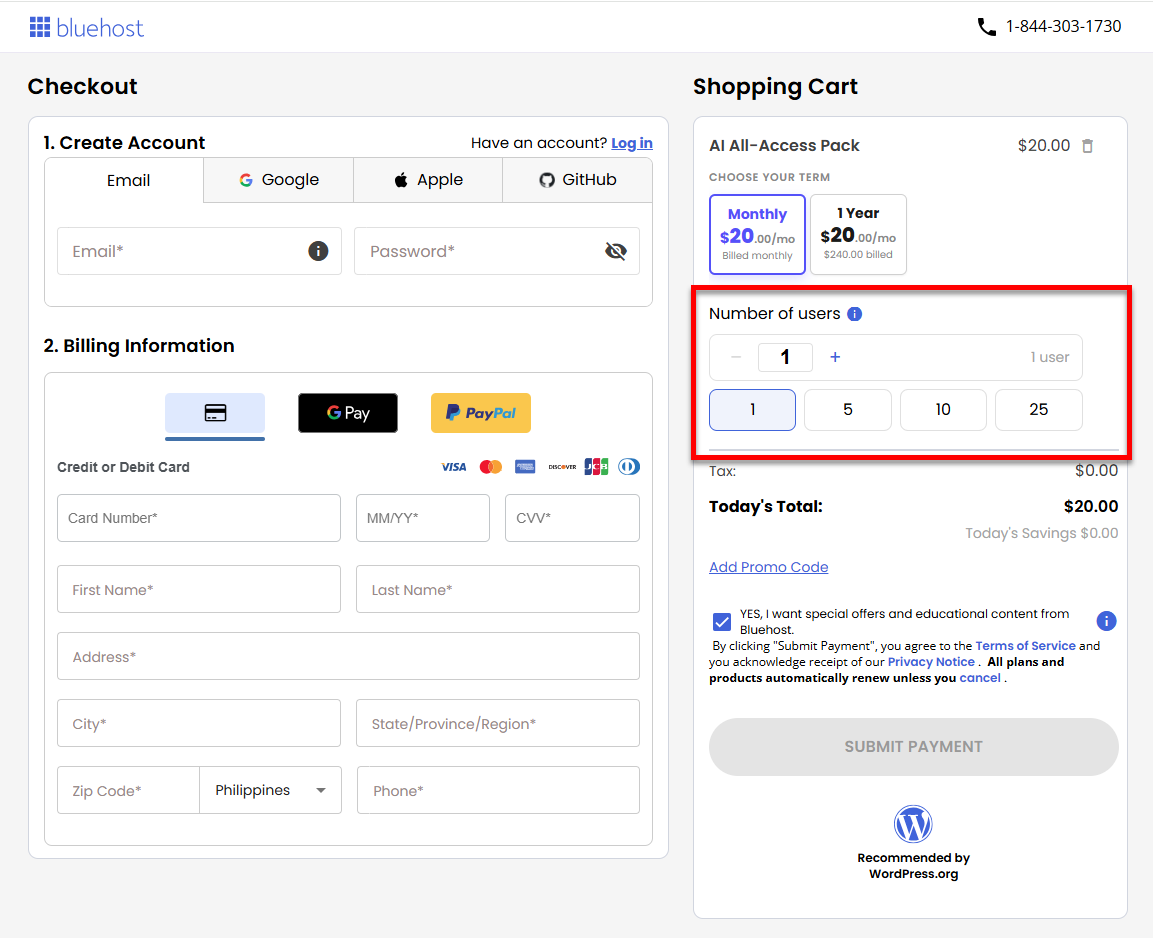Screen dimensions: 1153x938
Task: Switch to the Email sign-up tab
Action: pos(124,181)
